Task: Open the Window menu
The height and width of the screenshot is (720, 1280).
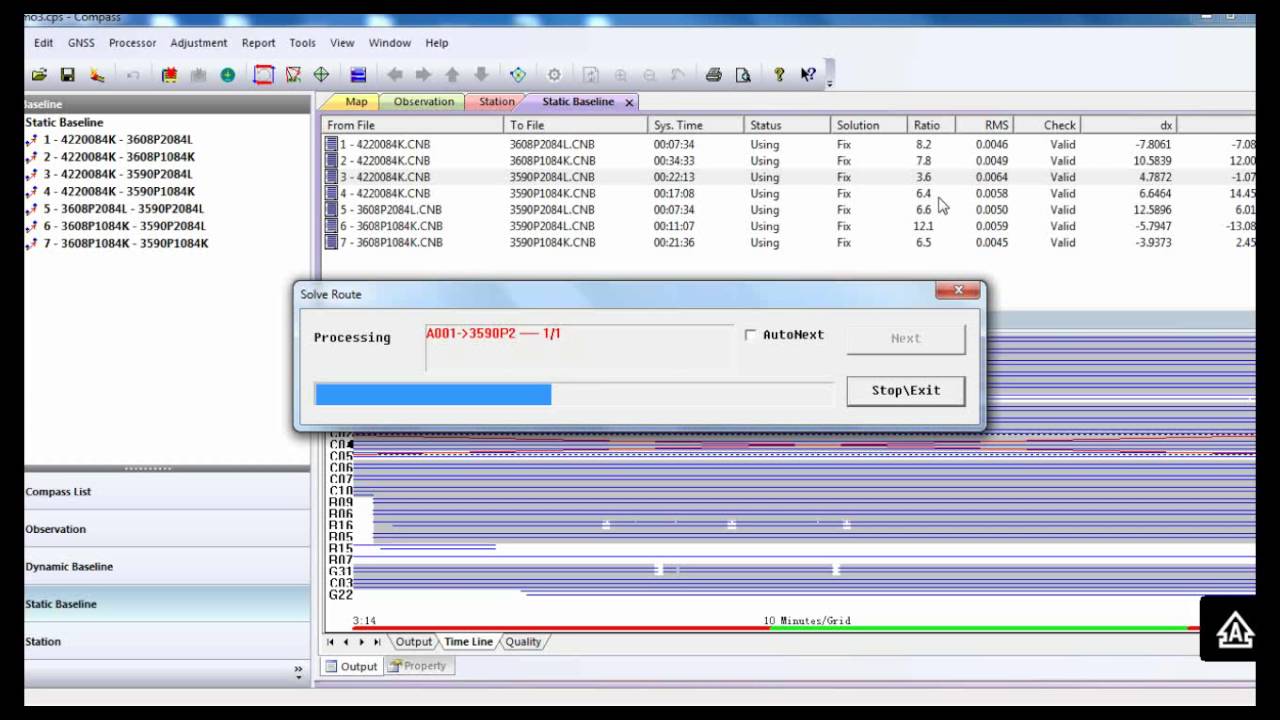Action: pyautogui.click(x=389, y=43)
